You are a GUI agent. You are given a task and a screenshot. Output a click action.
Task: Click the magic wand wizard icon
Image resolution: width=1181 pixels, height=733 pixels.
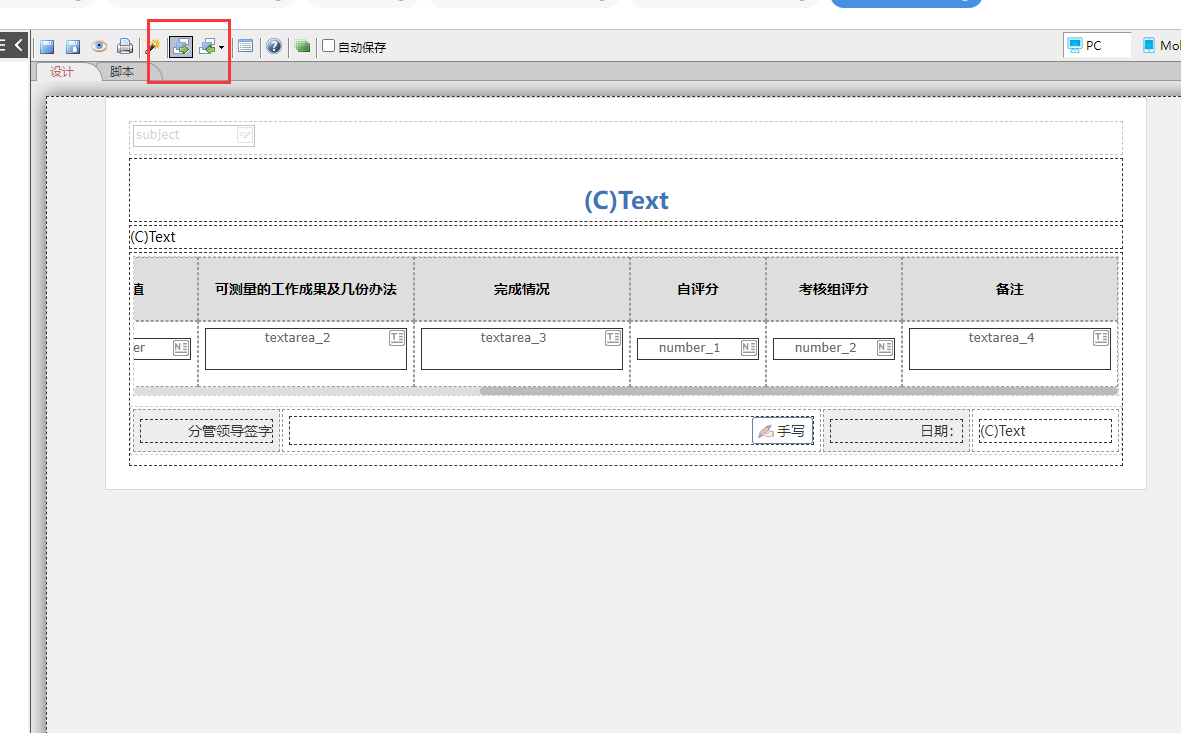152,46
